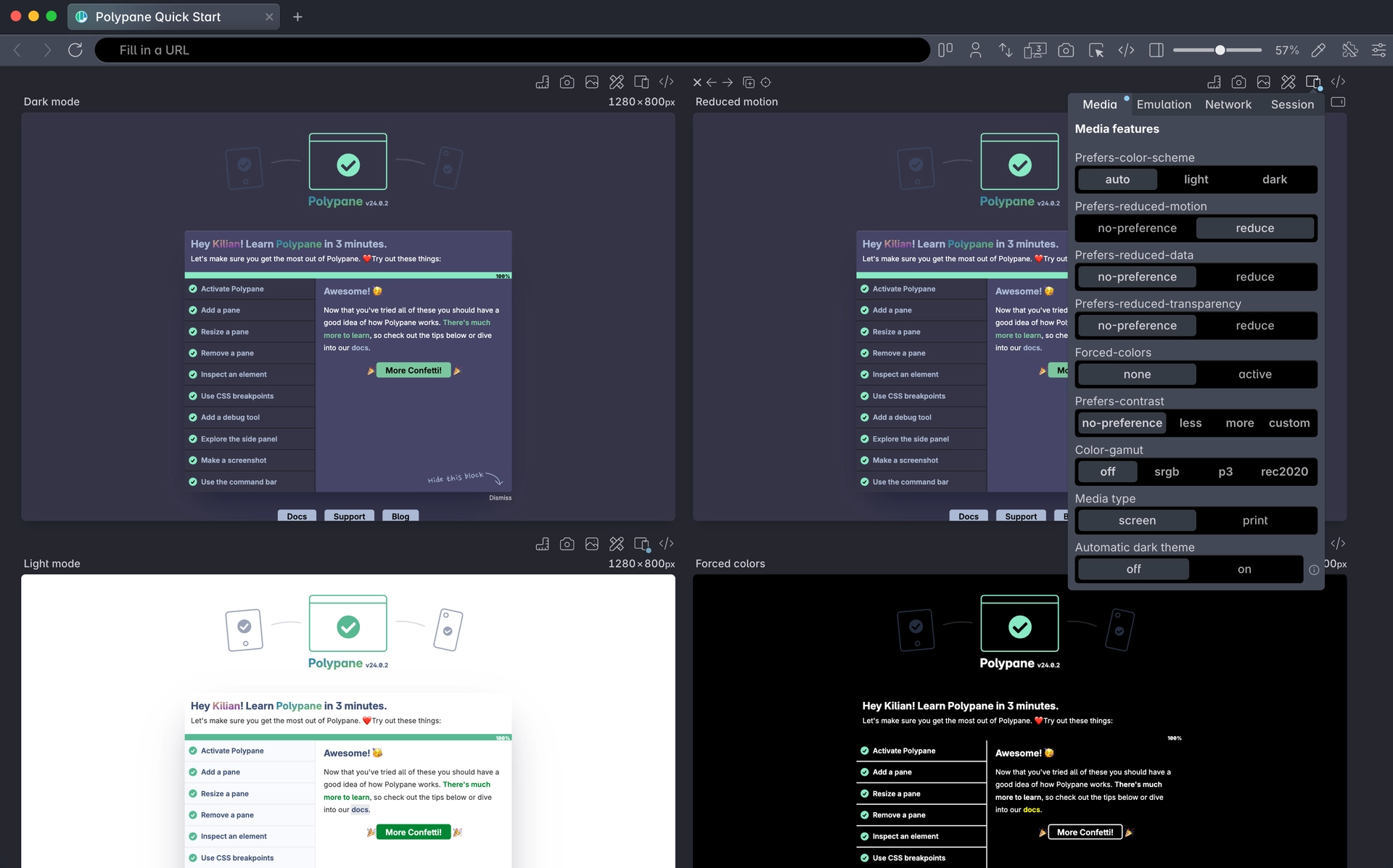
Task: Open the user account icon
Action: pos(975,50)
